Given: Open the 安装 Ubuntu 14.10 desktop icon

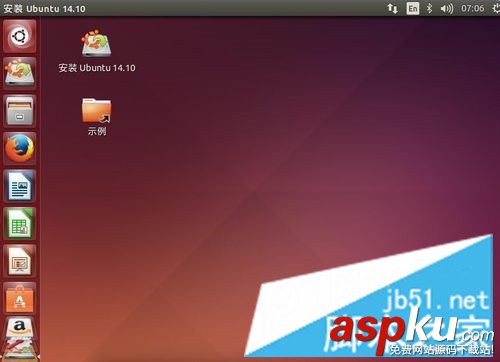Looking at the screenshot, I should pyautogui.click(x=97, y=43).
